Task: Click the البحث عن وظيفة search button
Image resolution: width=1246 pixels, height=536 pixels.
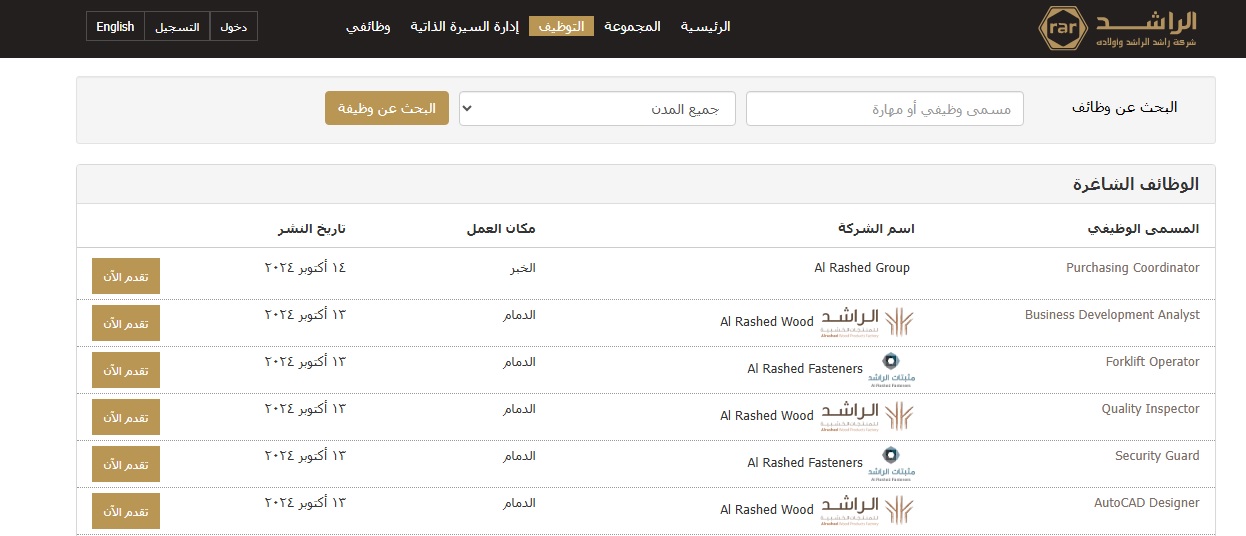Action: [x=387, y=109]
